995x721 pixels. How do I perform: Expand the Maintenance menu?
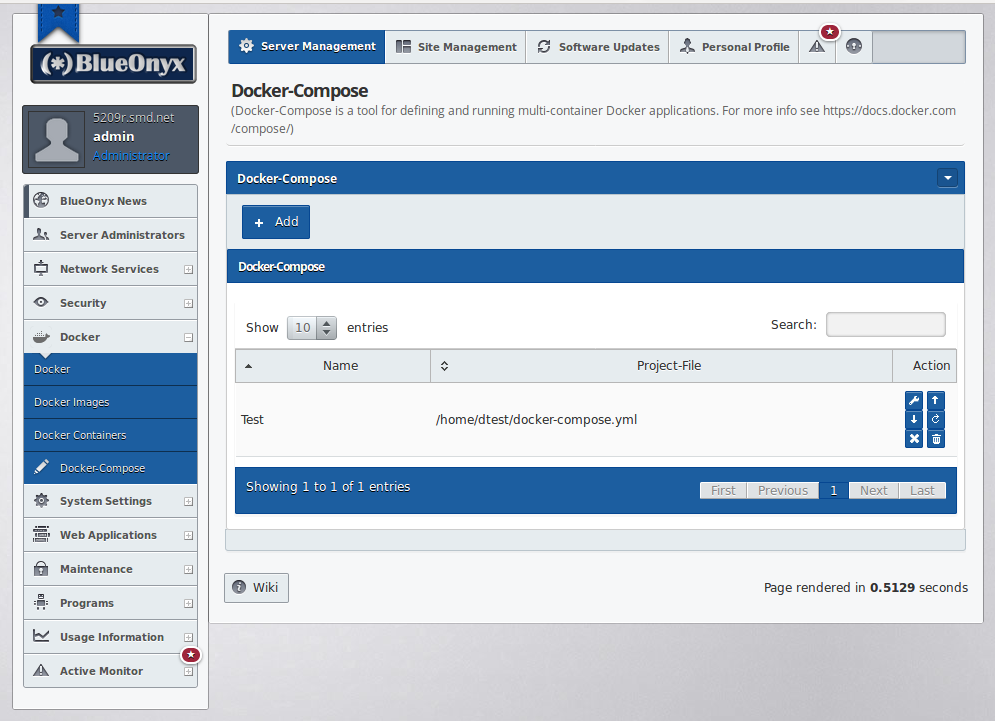pyautogui.click(x=110, y=569)
